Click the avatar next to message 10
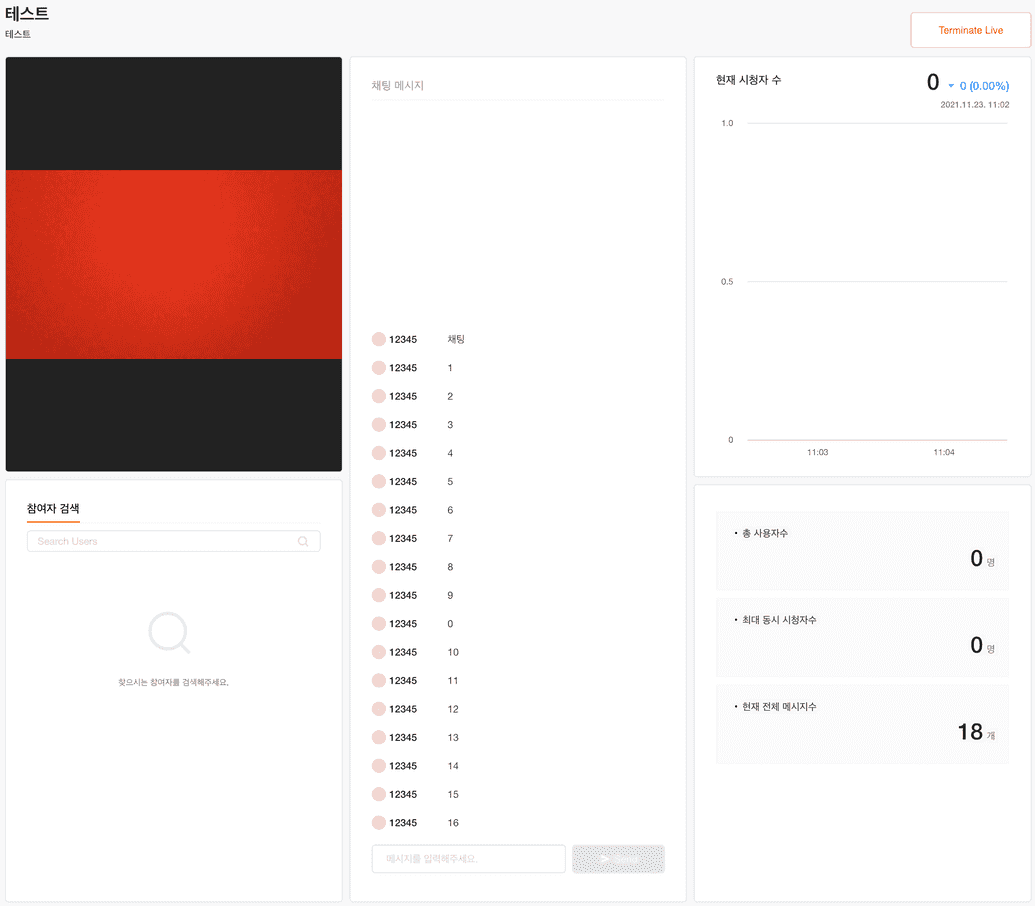The width and height of the screenshot is (1035, 906). (379, 652)
